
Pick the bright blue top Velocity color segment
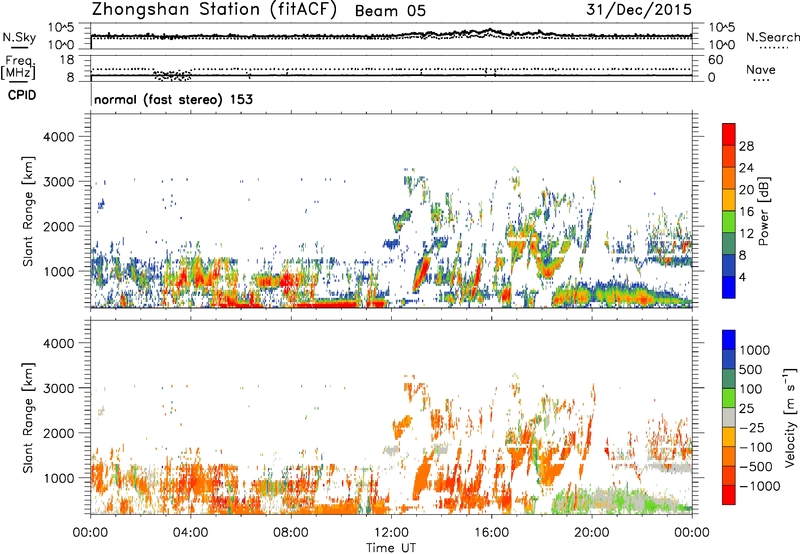tap(729, 340)
